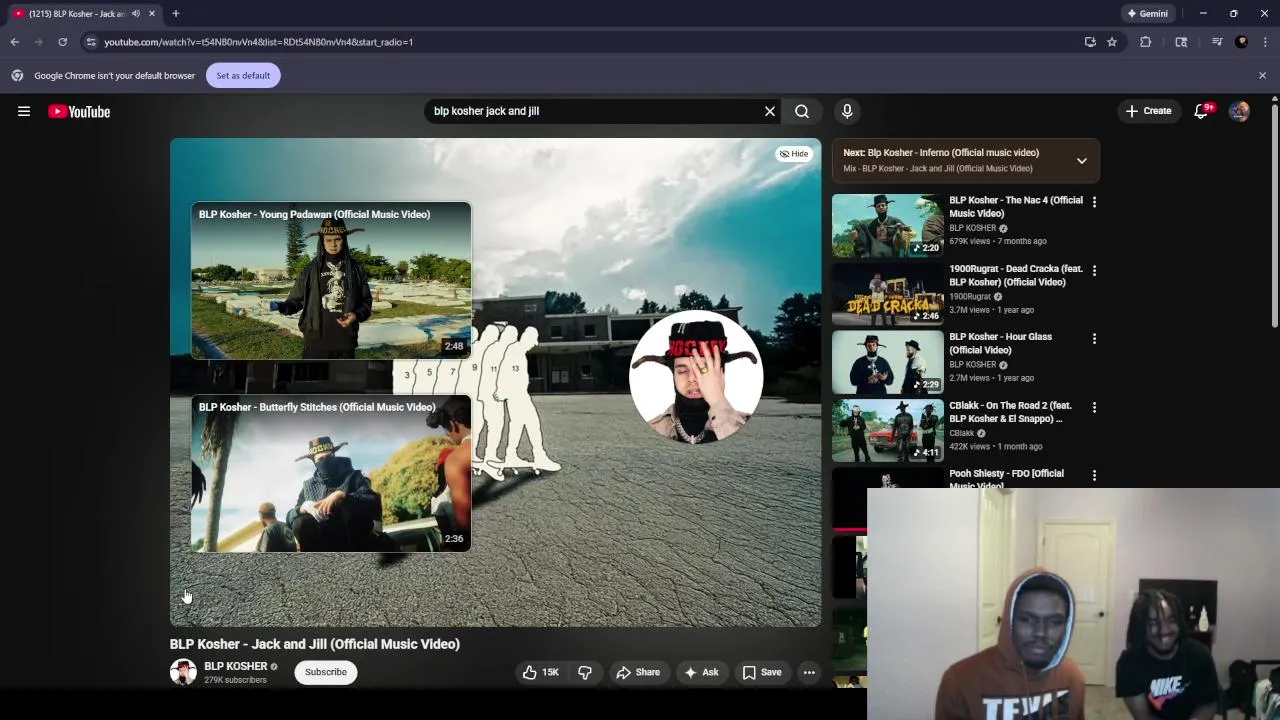1280x720 pixels.
Task: Open Young Padawan end screen card
Action: tap(331, 280)
